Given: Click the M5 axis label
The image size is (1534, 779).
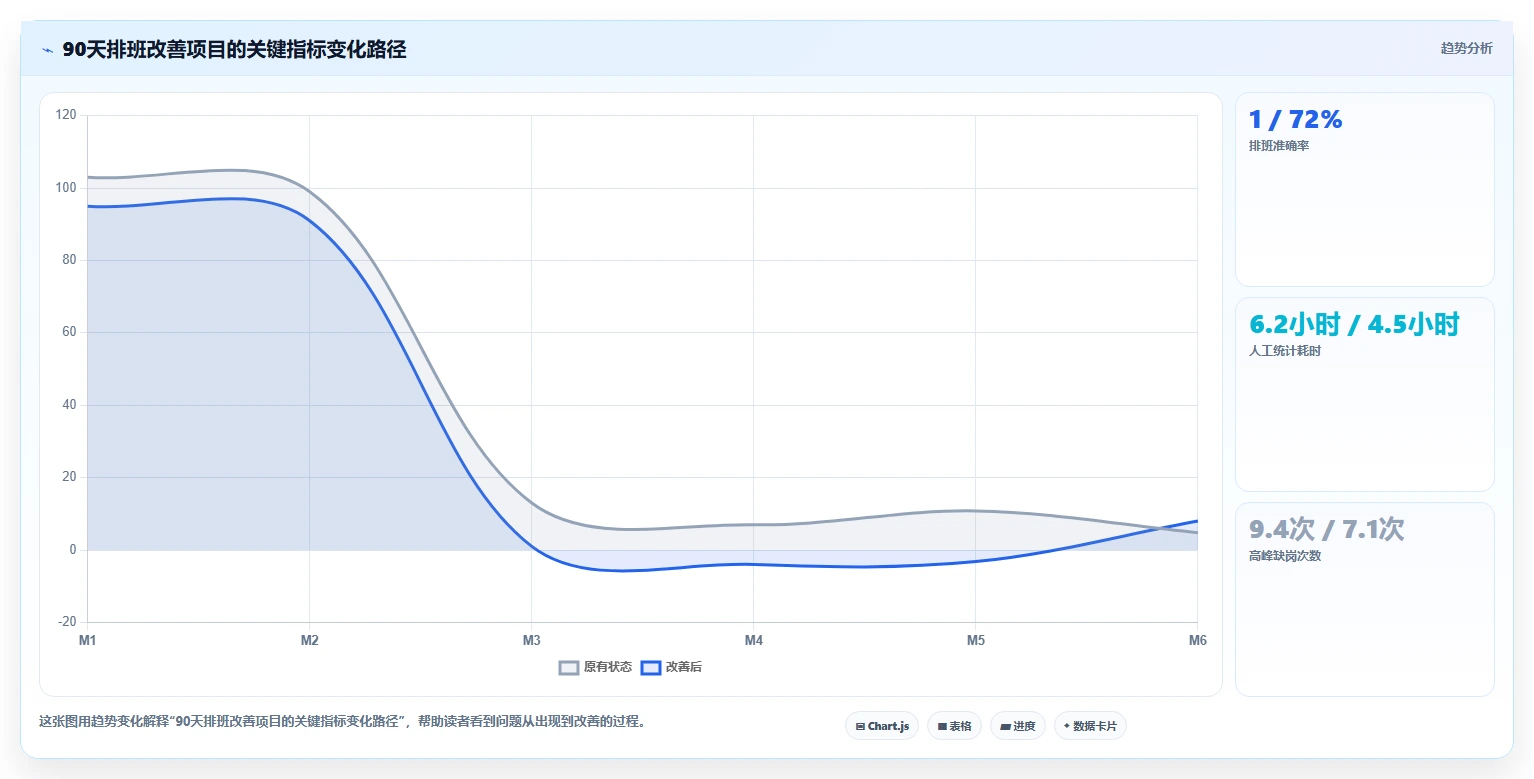Looking at the screenshot, I should [x=976, y=640].
